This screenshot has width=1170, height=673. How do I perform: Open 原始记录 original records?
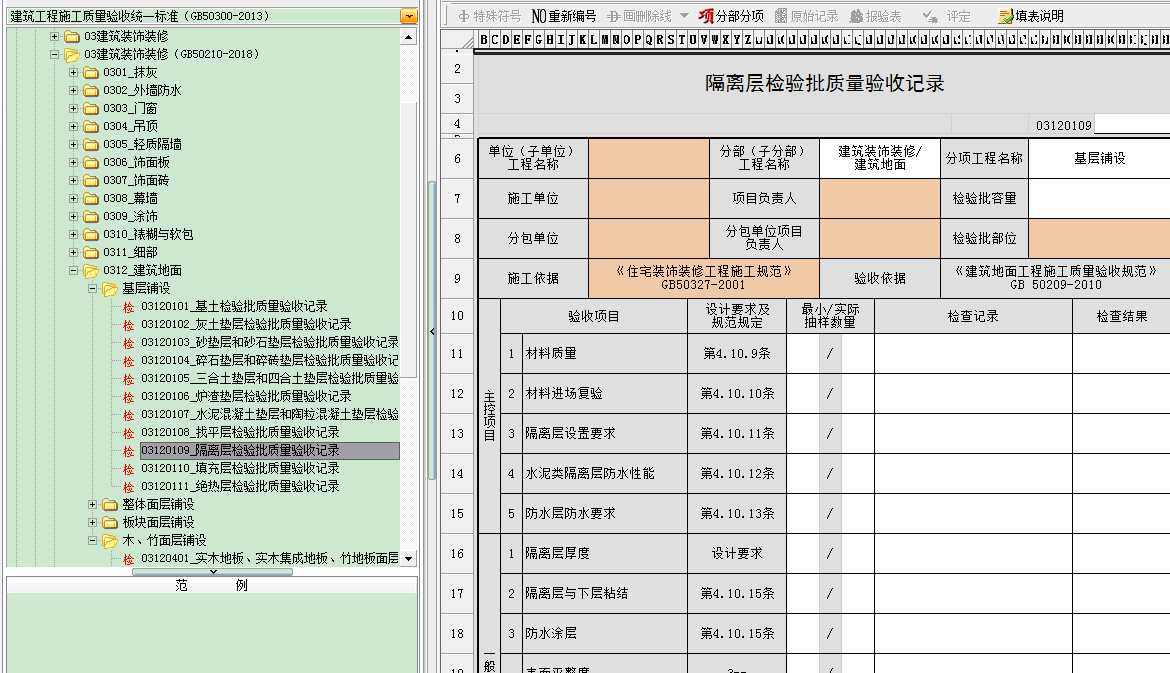(806, 16)
